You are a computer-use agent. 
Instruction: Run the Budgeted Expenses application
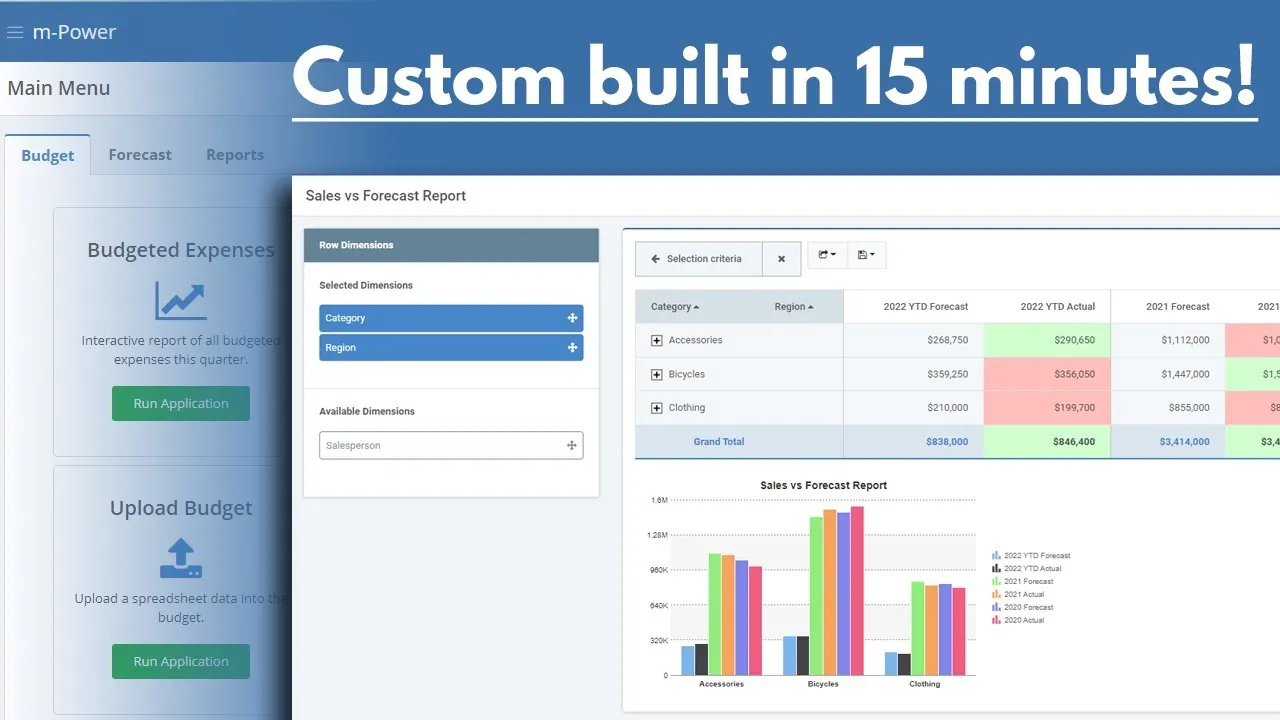coord(181,404)
